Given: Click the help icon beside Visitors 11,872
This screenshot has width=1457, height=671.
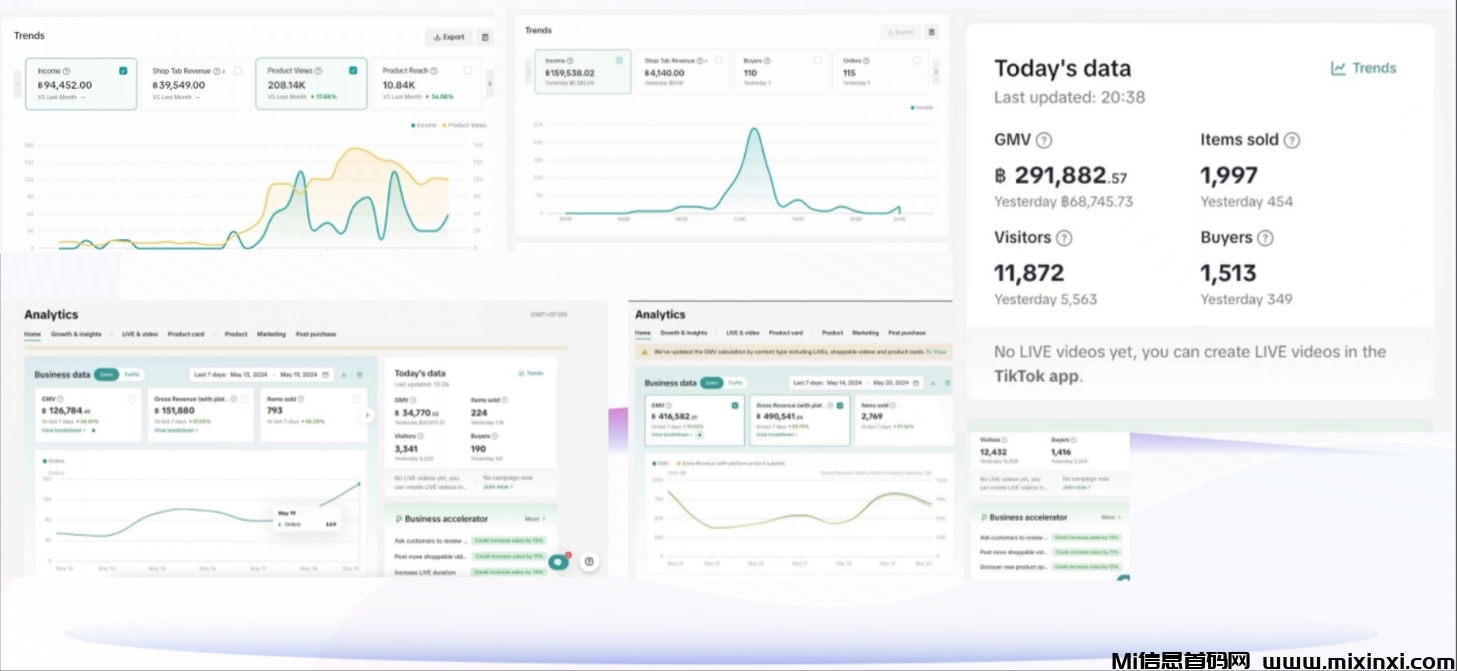Looking at the screenshot, I should click(x=1064, y=238).
